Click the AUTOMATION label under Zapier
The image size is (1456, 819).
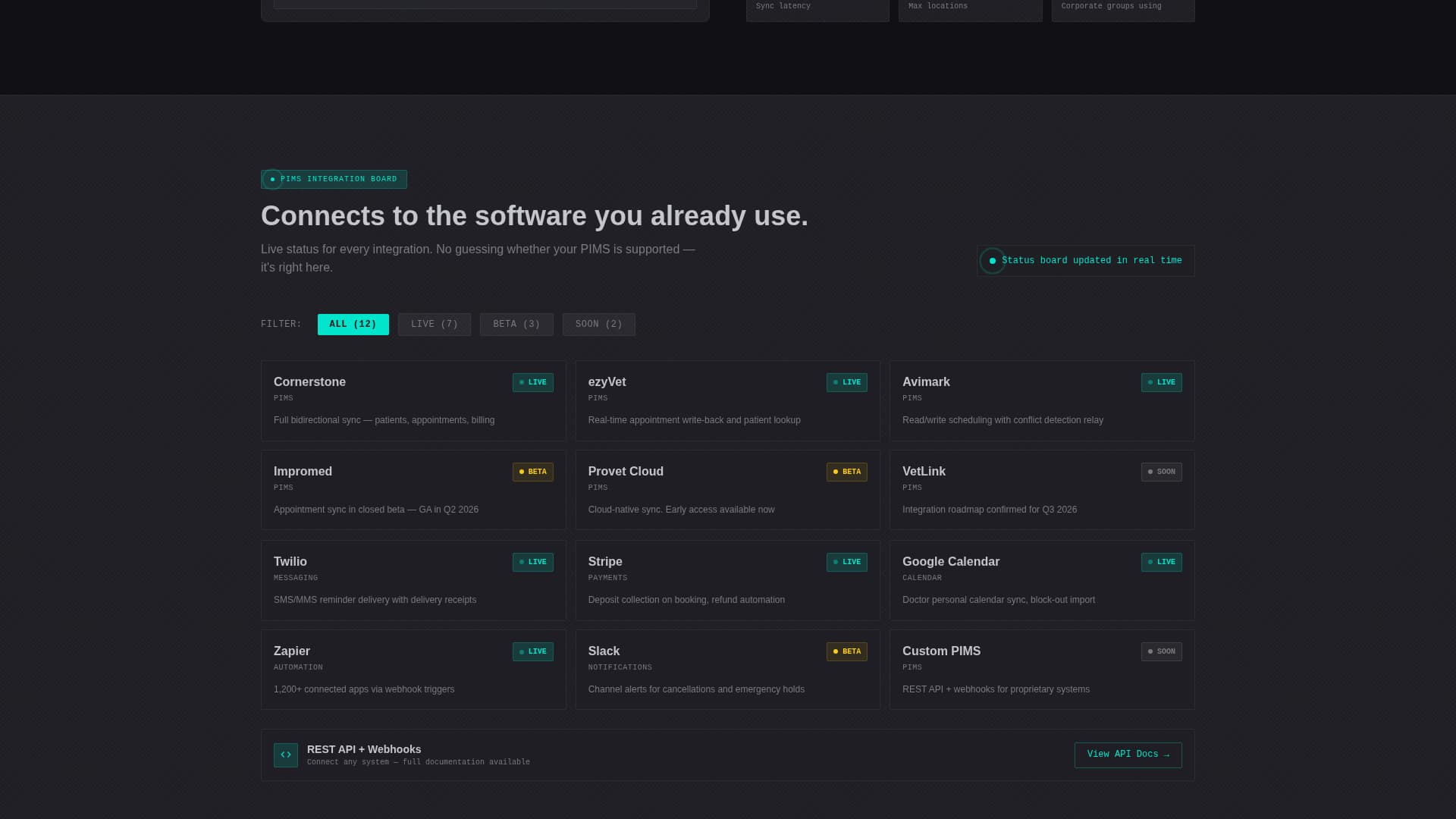(x=298, y=667)
